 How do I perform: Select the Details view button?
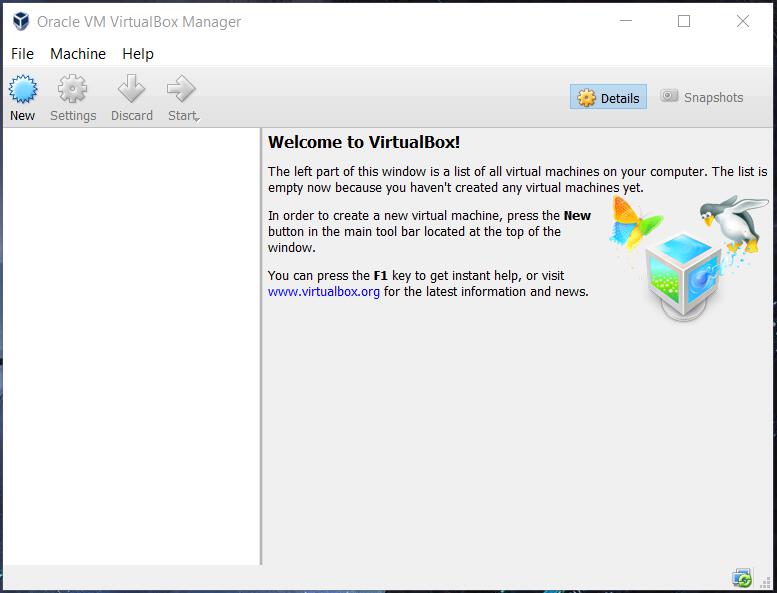(x=608, y=97)
